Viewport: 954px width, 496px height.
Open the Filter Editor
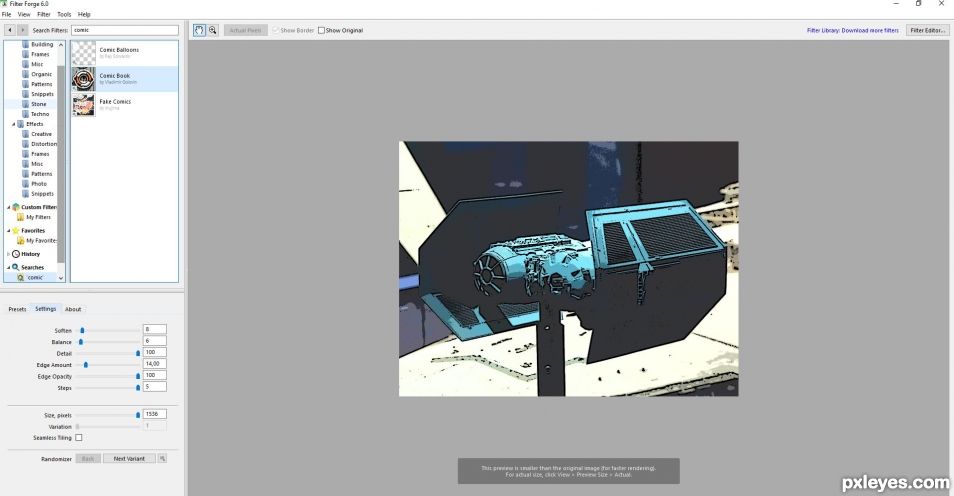point(927,30)
